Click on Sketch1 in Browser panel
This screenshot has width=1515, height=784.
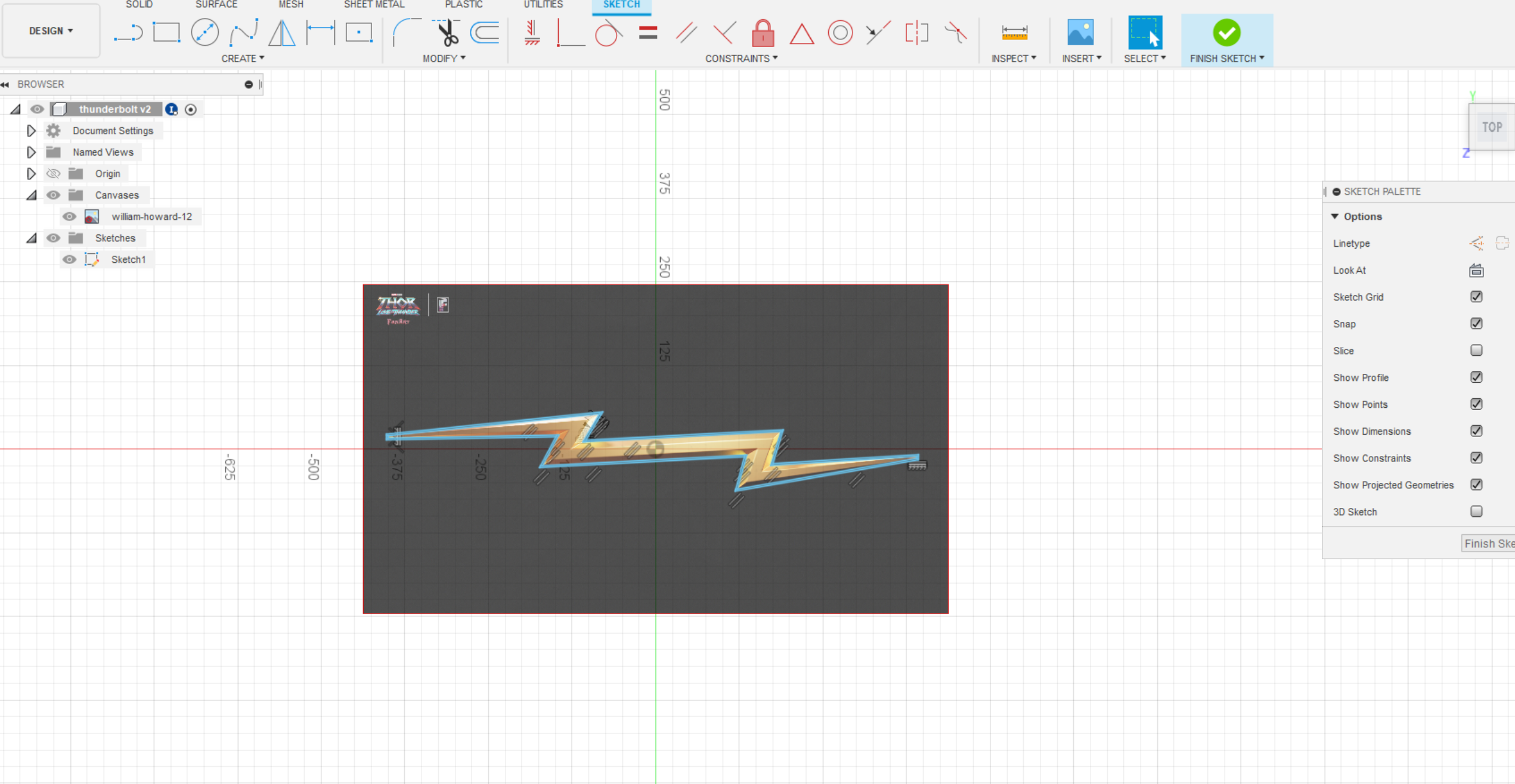[127, 259]
